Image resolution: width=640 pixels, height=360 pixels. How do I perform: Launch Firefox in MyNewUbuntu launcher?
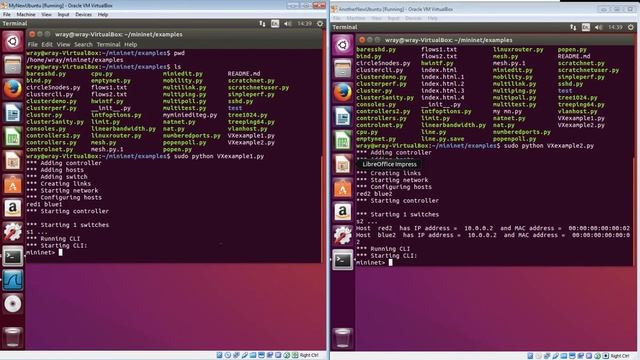pyautogui.click(x=13, y=89)
